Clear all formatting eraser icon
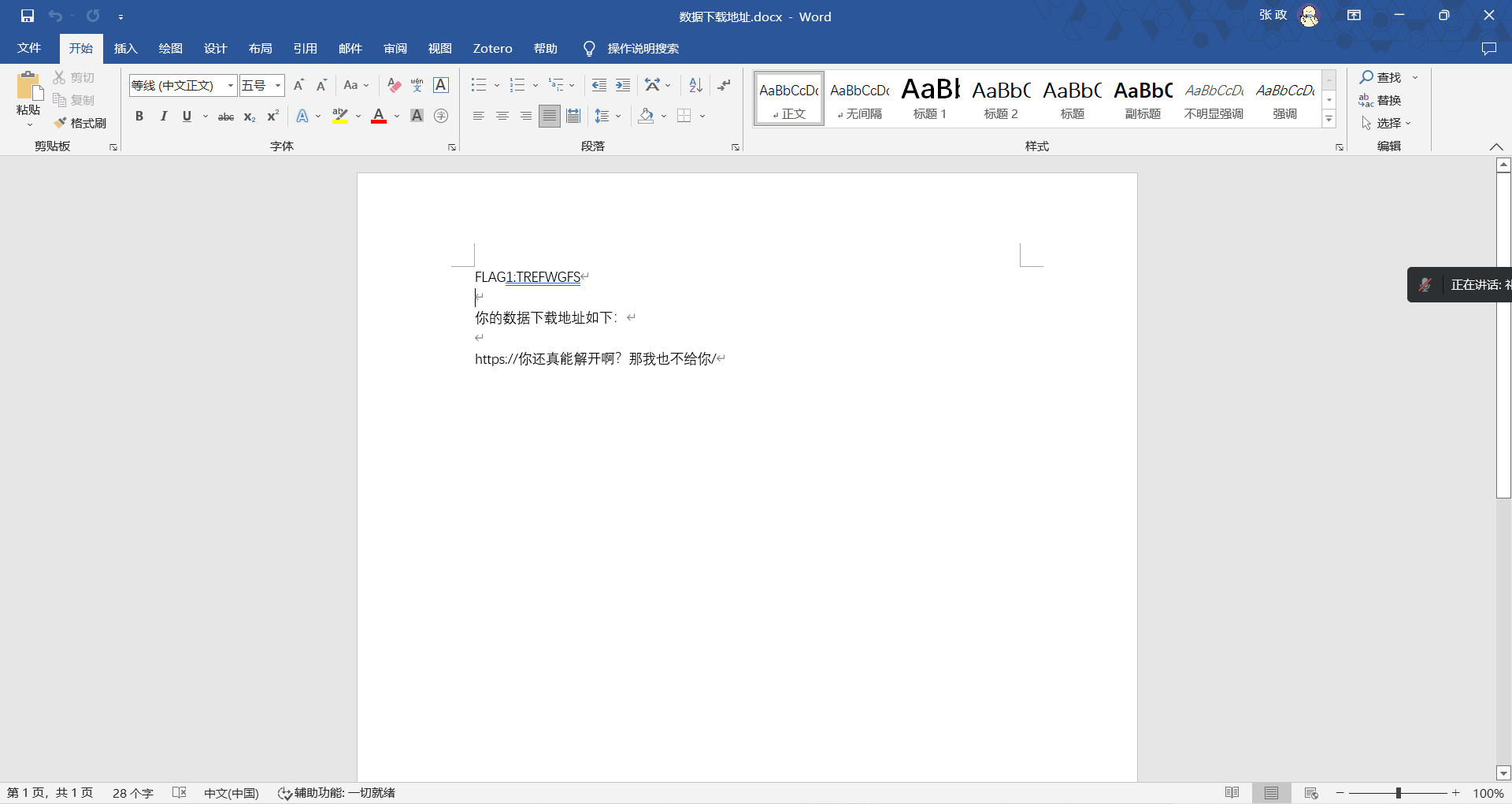Screen dimensions: 1512x804 click(395, 85)
